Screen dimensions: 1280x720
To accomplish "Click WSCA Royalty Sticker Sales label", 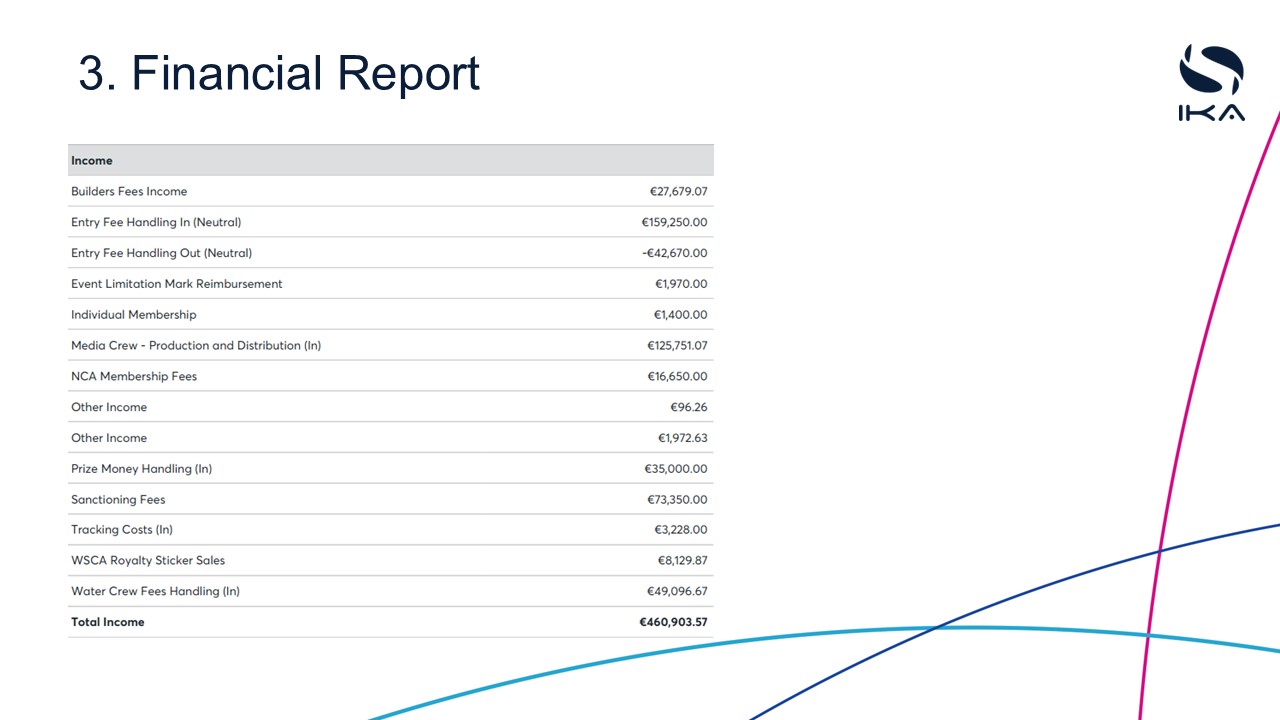I will coord(148,561).
